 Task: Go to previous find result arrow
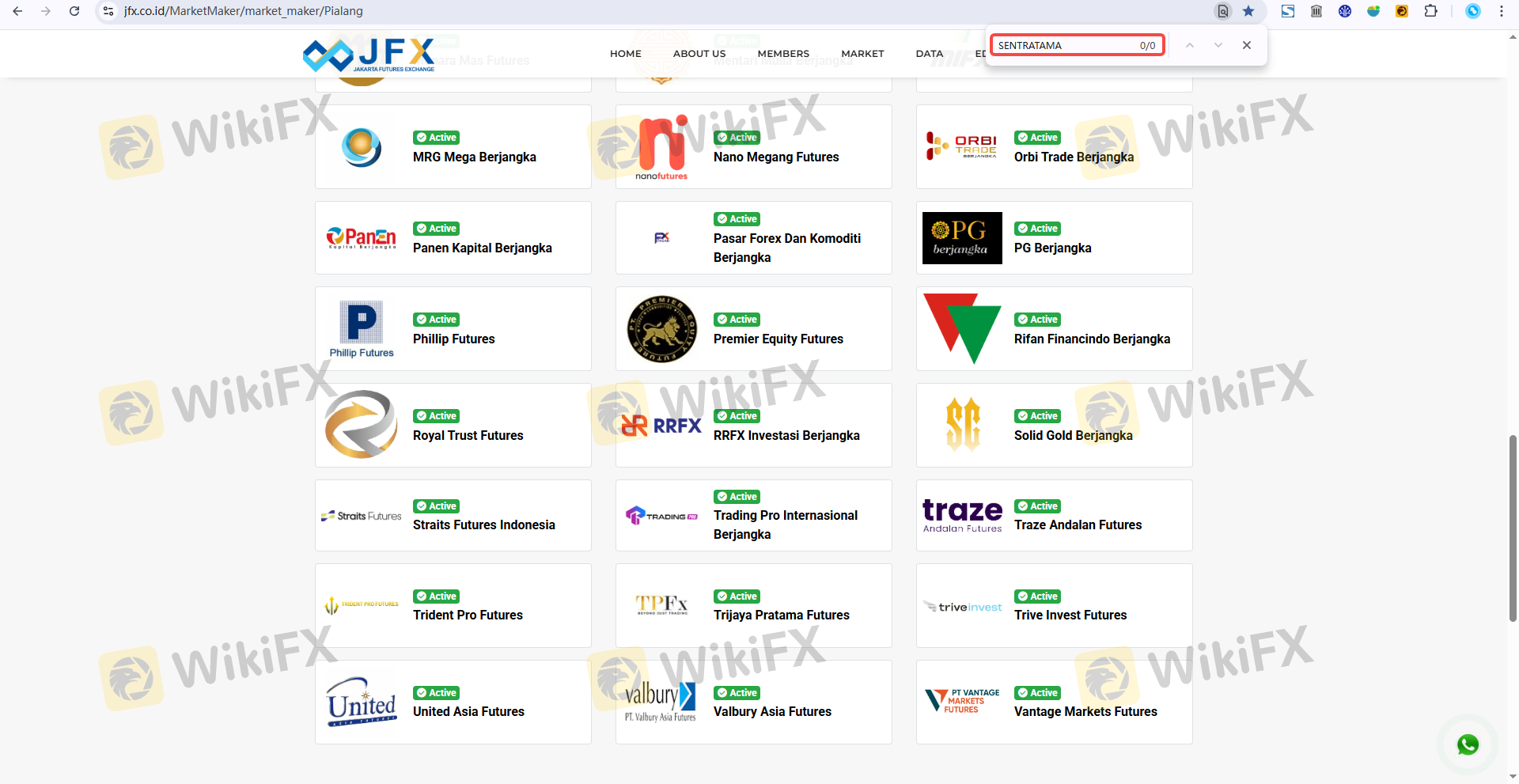click(1189, 45)
